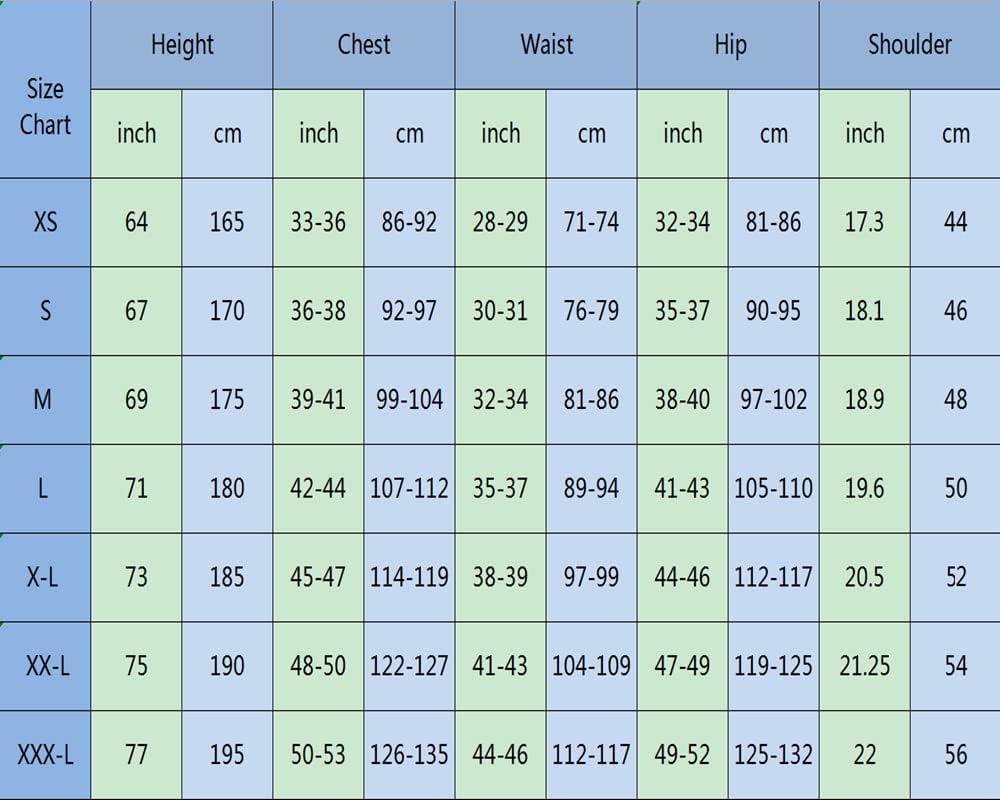Viewport: 1000px width, 800px height.
Task: Click the Shoulder column header
Action: 909,45
